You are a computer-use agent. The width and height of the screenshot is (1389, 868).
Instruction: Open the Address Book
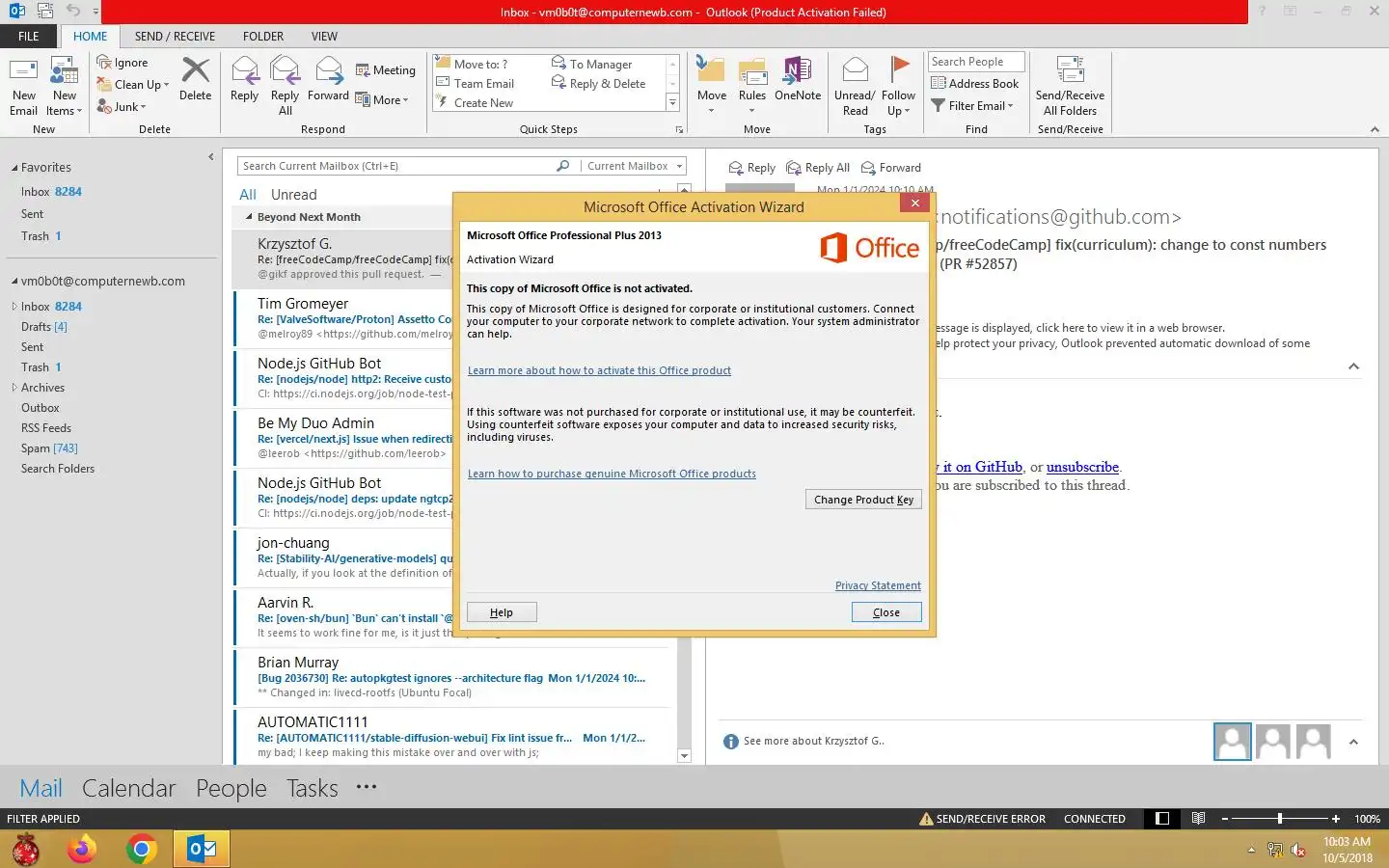pyautogui.click(x=974, y=84)
